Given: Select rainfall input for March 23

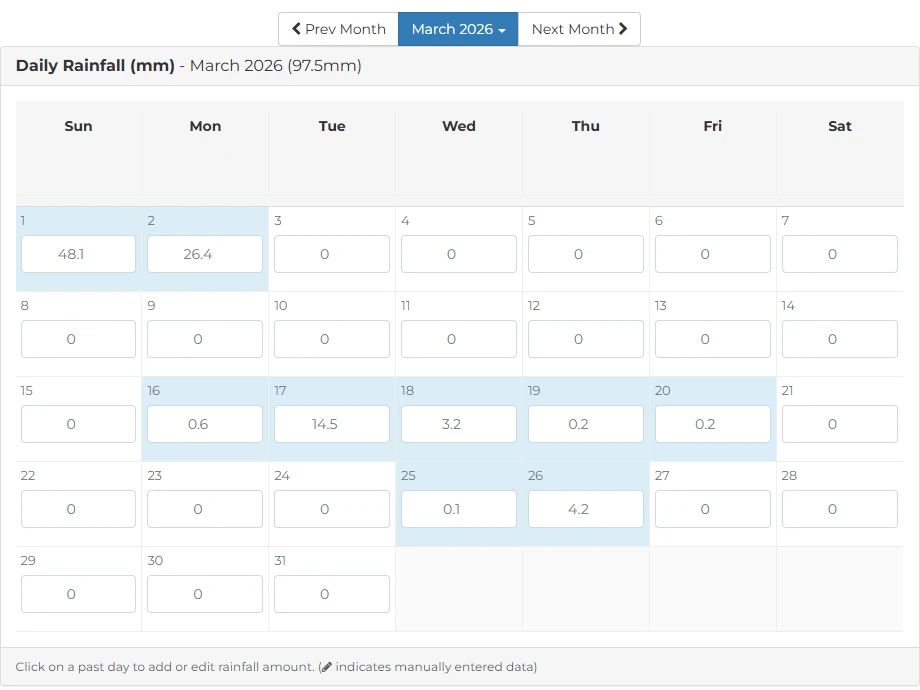Looking at the screenshot, I should point(205,509).
